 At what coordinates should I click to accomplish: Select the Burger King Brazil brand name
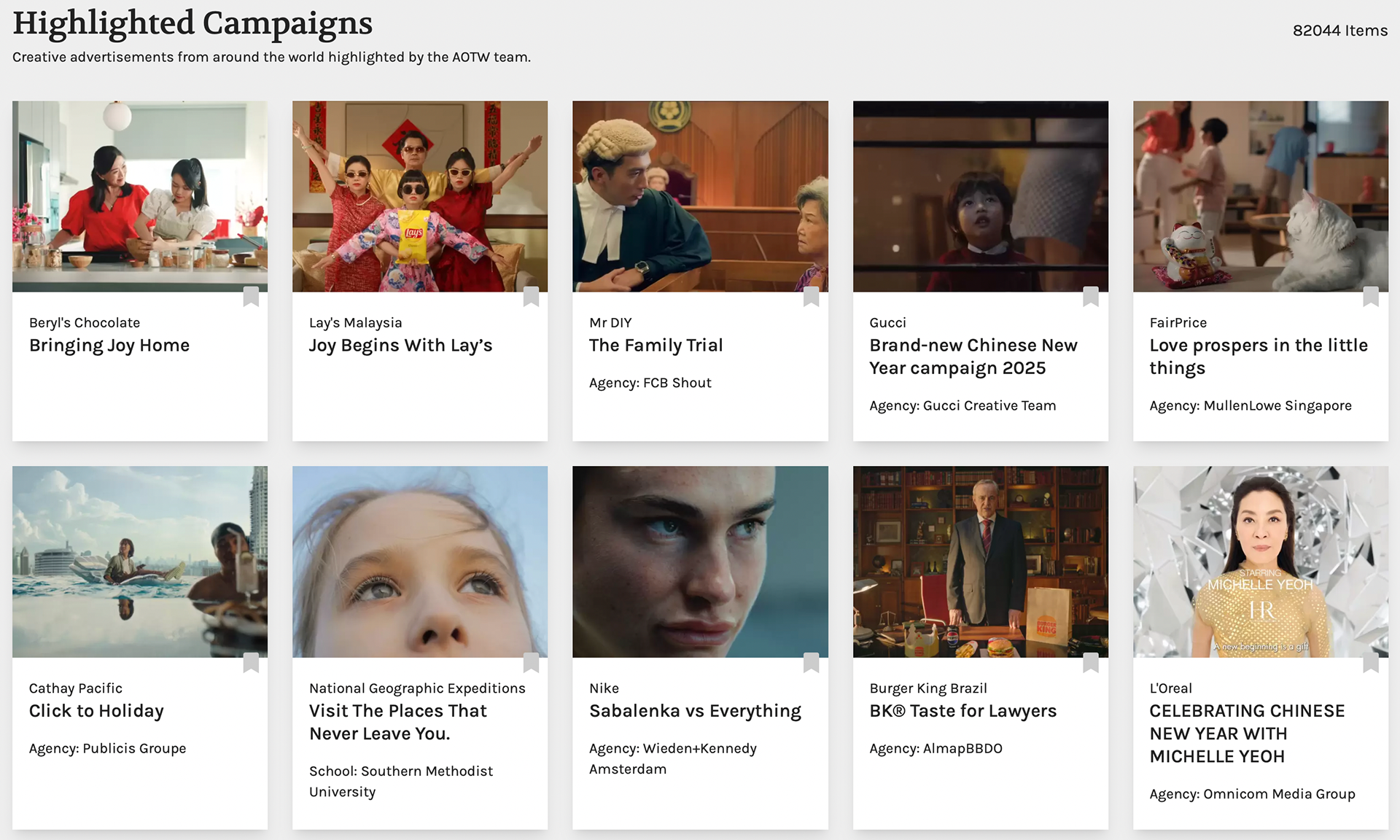pyautogui.click(x=928, y=688)
